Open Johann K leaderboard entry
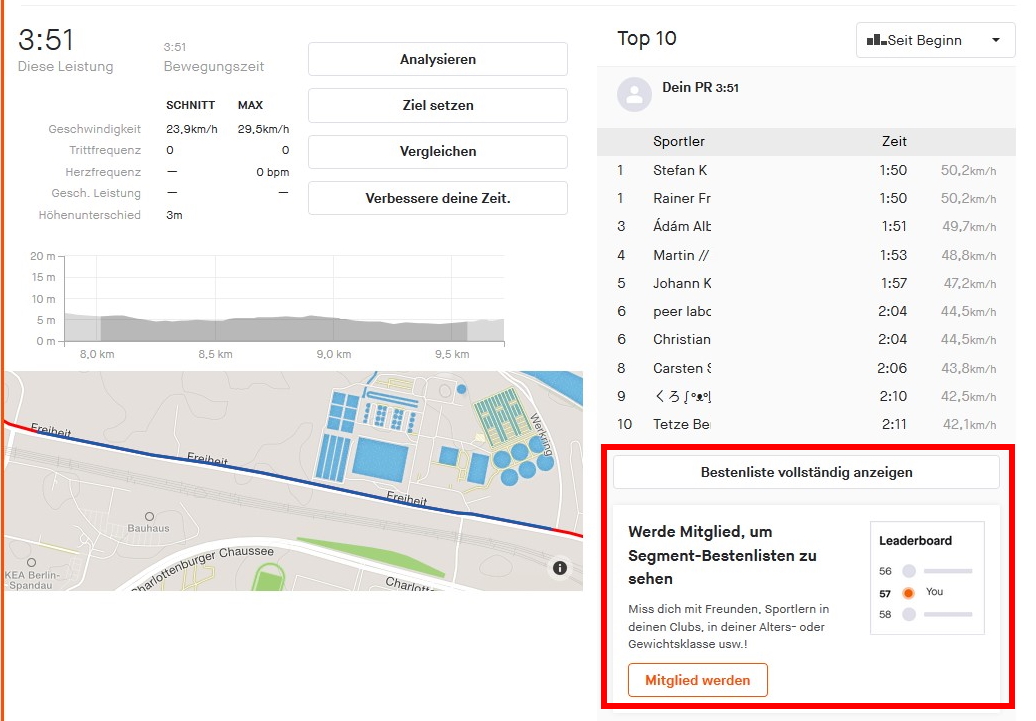The height and width of the screenshot is (721, 1036). (x=682, y=283)
